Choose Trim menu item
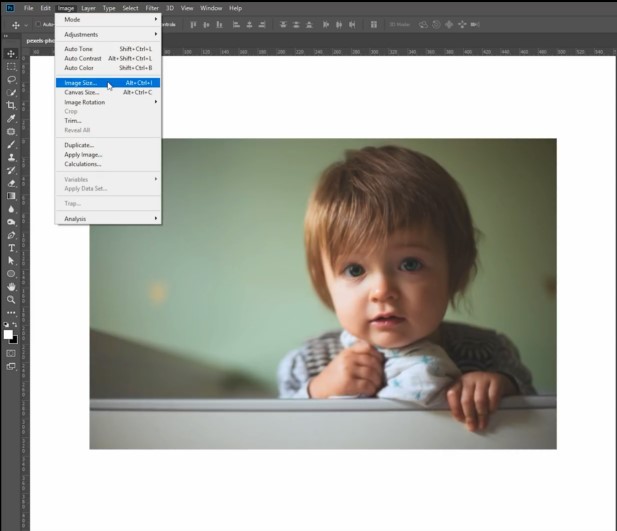Screen dimensions: 617x531 pos(108,120)
